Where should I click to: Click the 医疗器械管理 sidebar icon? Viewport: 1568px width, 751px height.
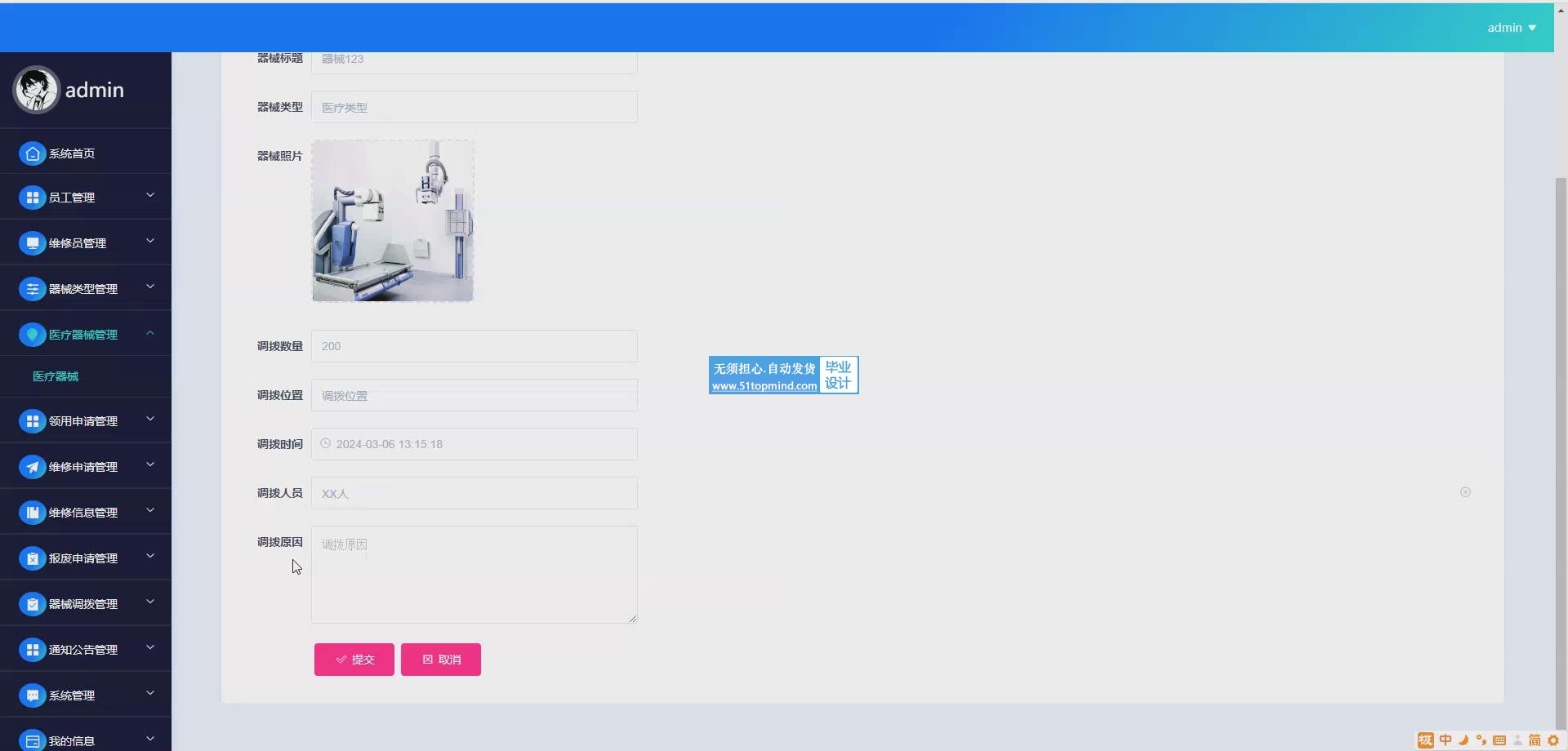(x=32, y=335)
